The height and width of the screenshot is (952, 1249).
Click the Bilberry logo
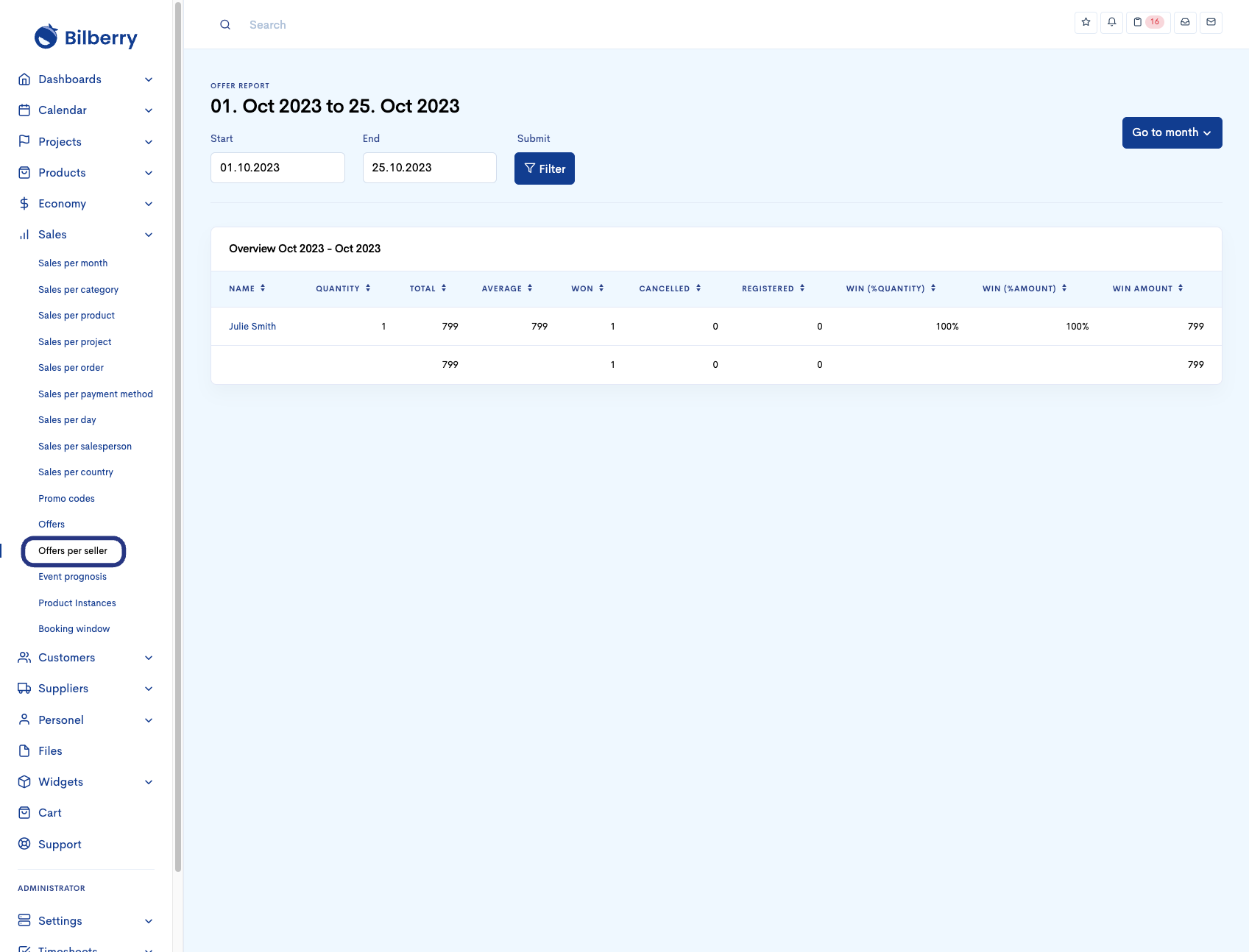pyautogui.click(x=86, y=37)
